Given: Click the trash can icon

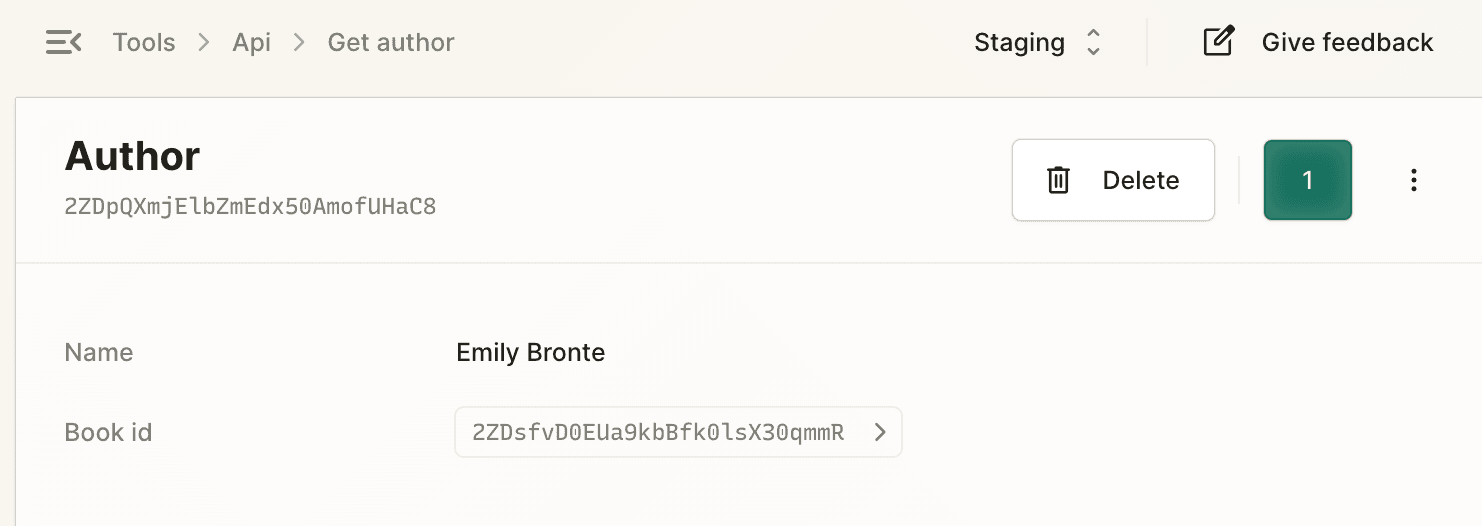Looking at the screenshot, I should tap(1058, 180).
